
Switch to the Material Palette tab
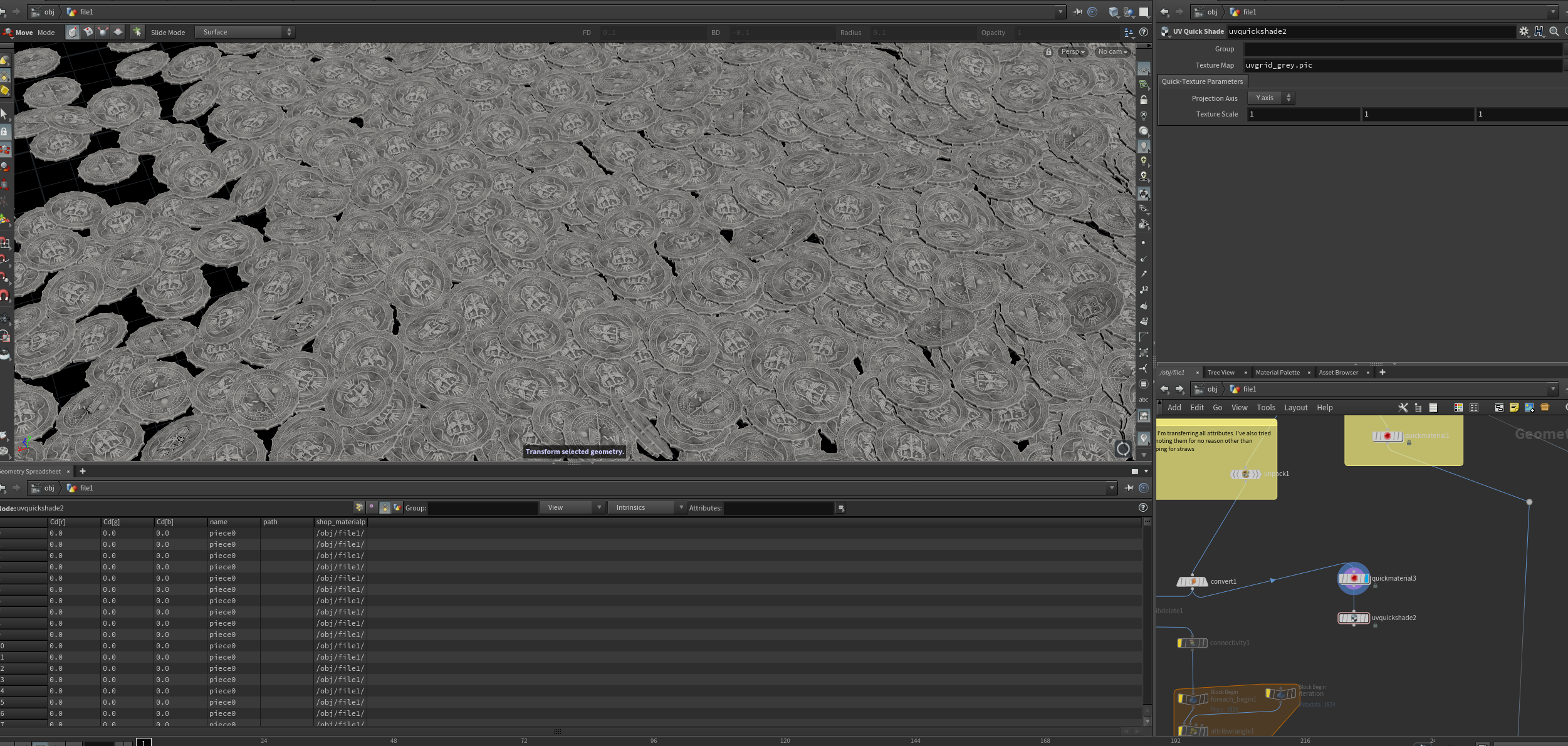pos(1277,373)
